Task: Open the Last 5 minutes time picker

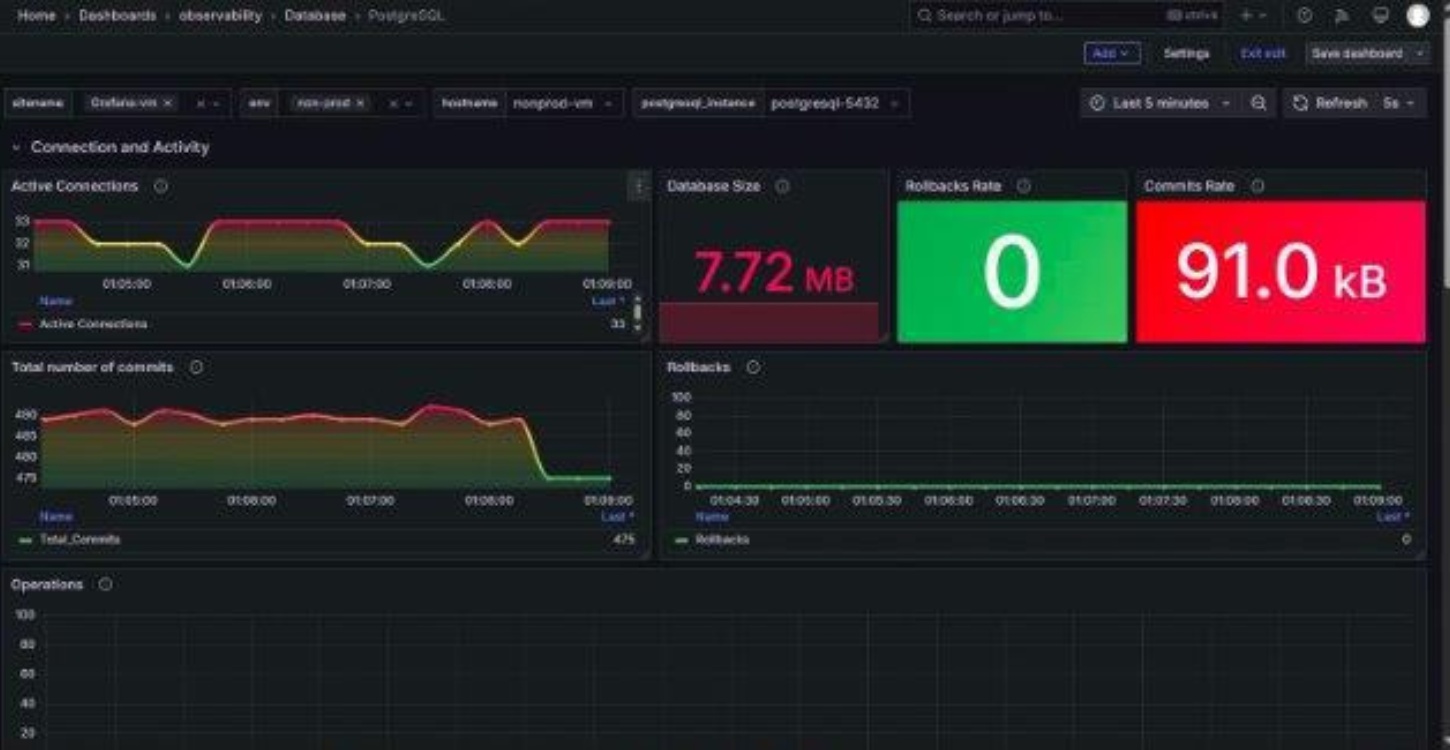Action: coord(1159,103)
